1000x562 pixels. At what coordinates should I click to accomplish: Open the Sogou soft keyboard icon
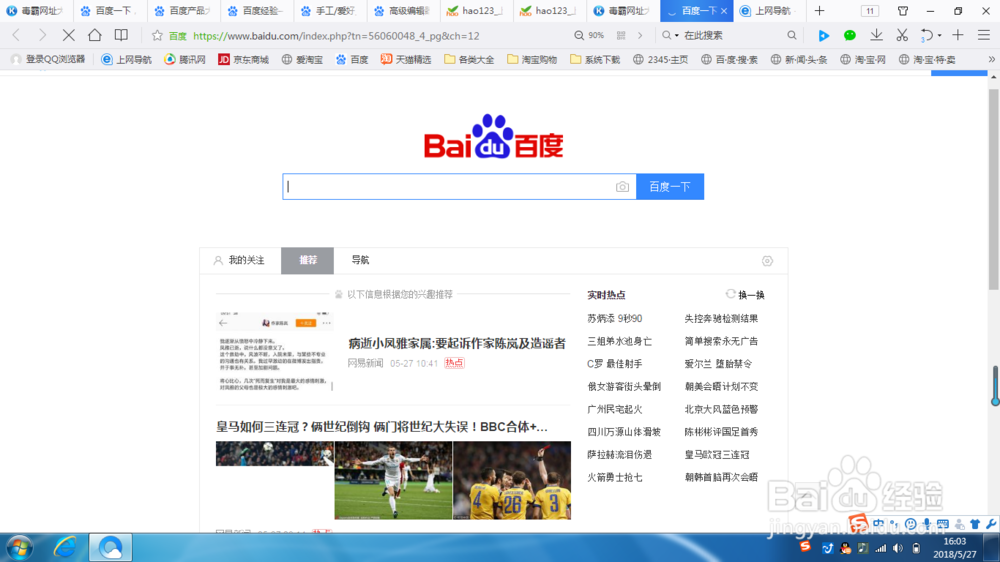[x=943, y=524]
